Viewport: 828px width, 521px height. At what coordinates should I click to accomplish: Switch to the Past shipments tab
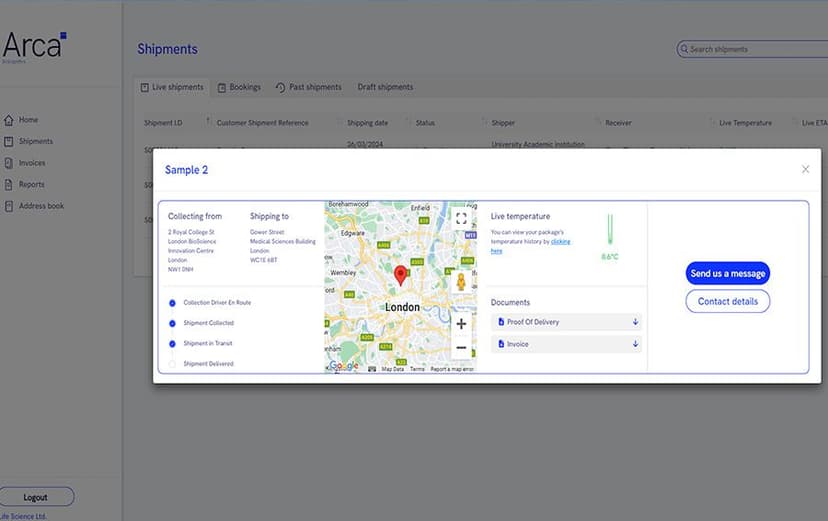tap(309, 87)
